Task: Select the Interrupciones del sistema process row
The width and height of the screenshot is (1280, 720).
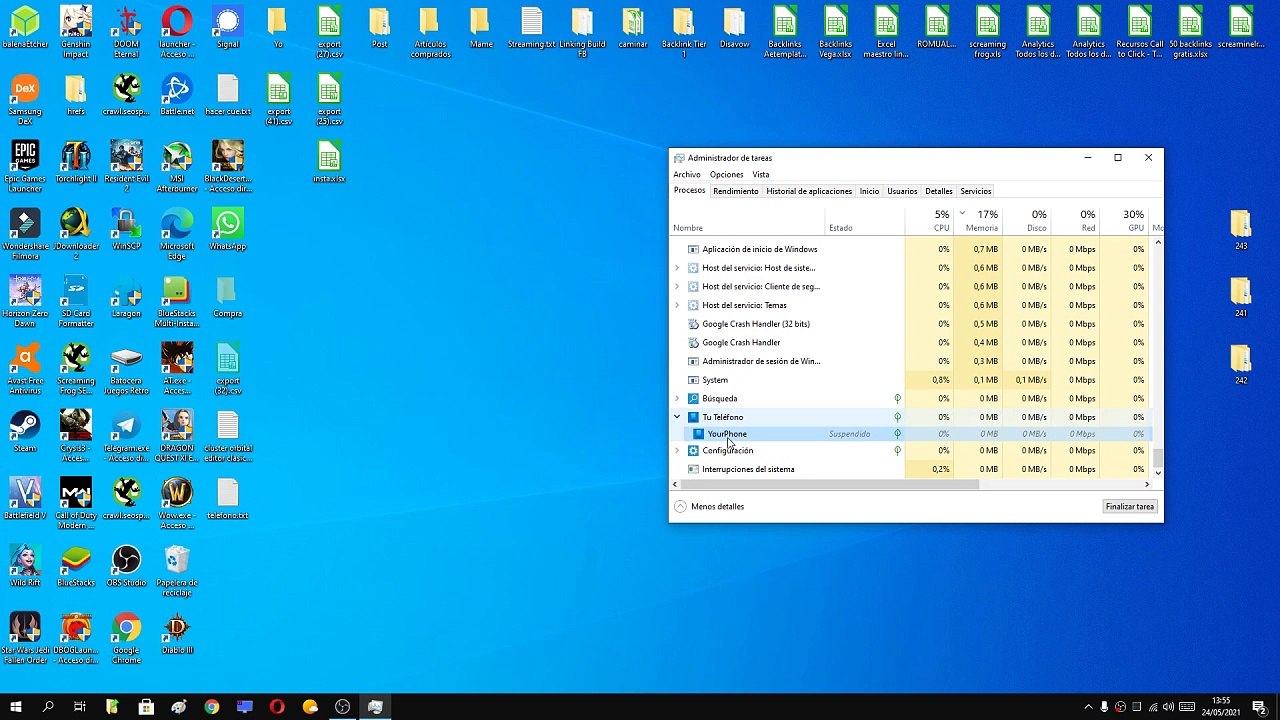Action: tap(910, 469)
